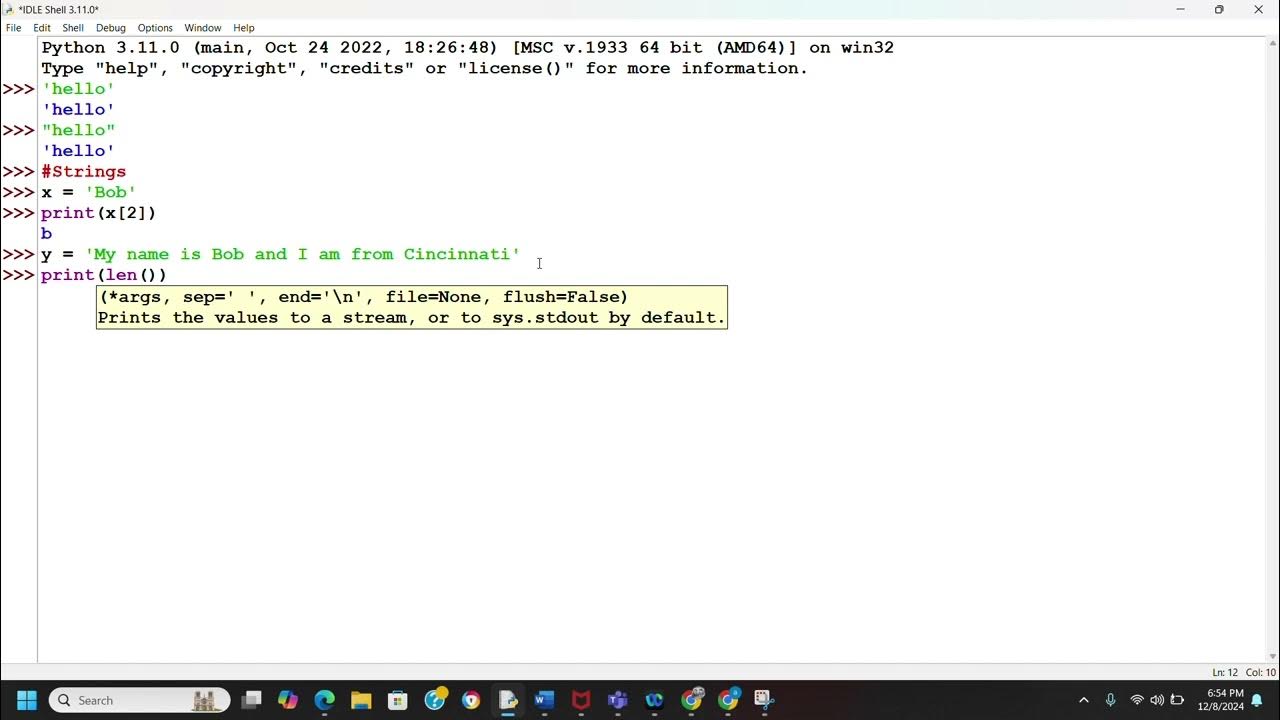Image resolution: width=1280 pixels, height=720 pixels.
Task: Open the Help menu
Action: pos(244,28)
